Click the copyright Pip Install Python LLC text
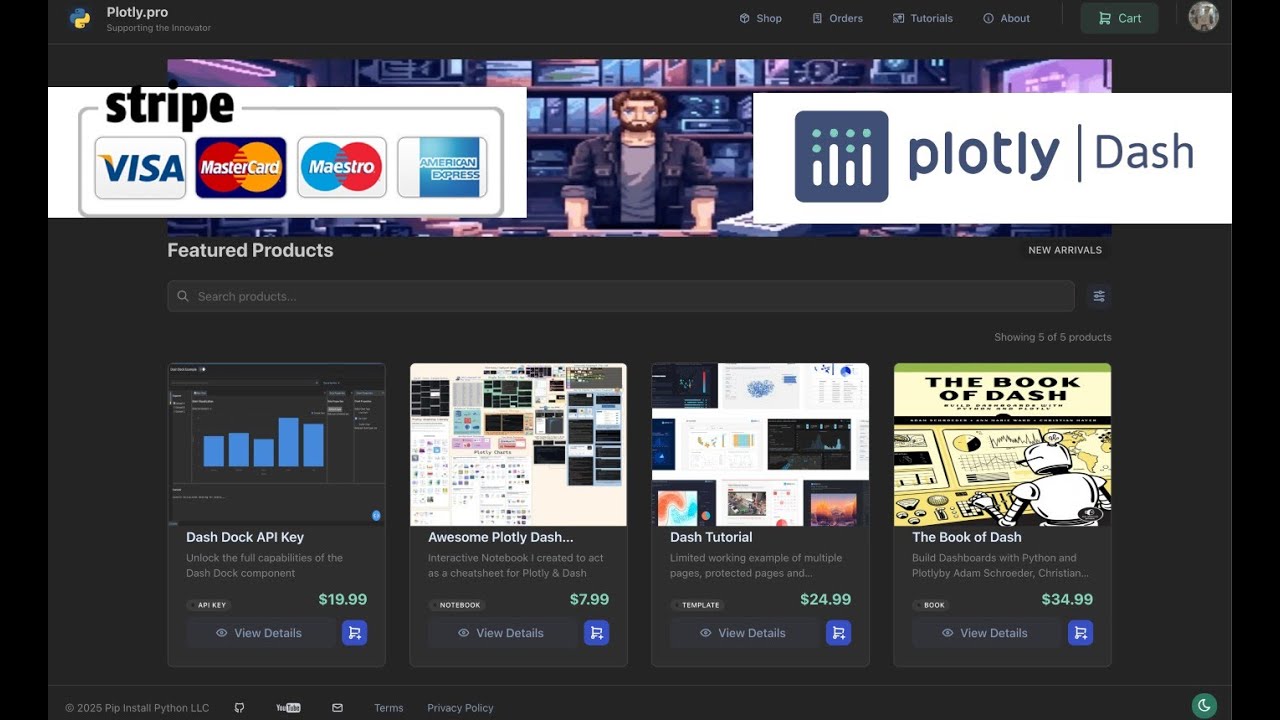This screenshot has height=720, width=1280. (137, 708)
